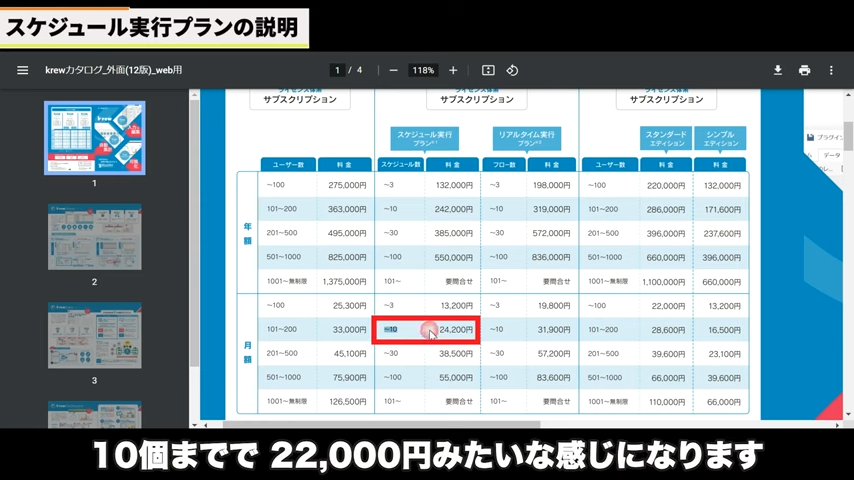Click the zoom out minus icon

393,71
